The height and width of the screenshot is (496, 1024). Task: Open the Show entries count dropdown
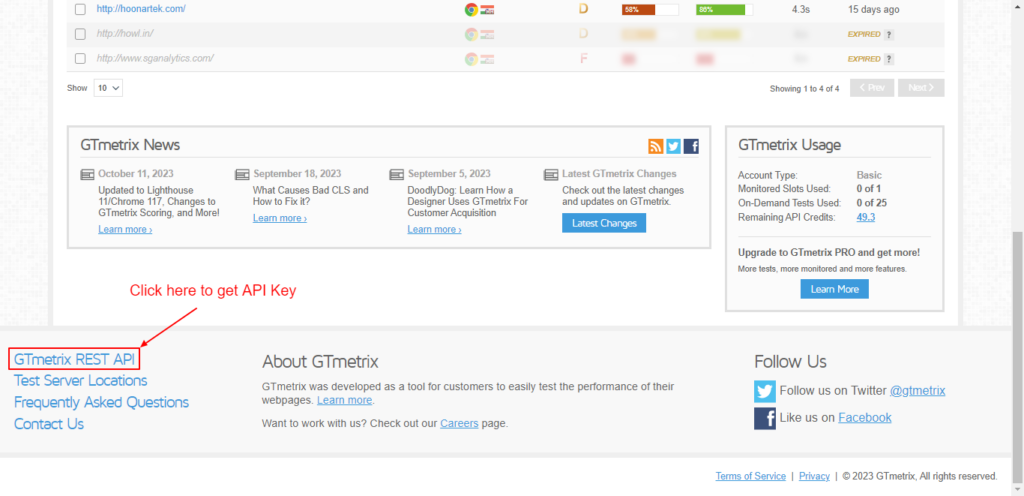point(108,88)
